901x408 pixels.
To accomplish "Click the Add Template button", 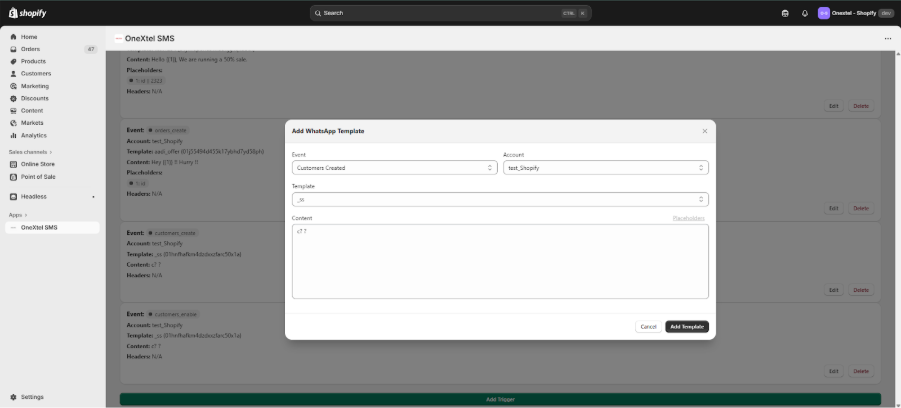I will pyautogui.click(x=687, y=327).
